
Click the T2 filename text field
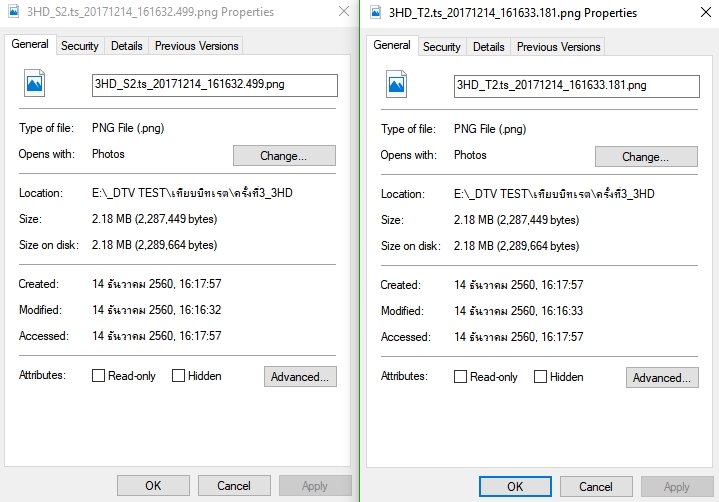point(576,86)
